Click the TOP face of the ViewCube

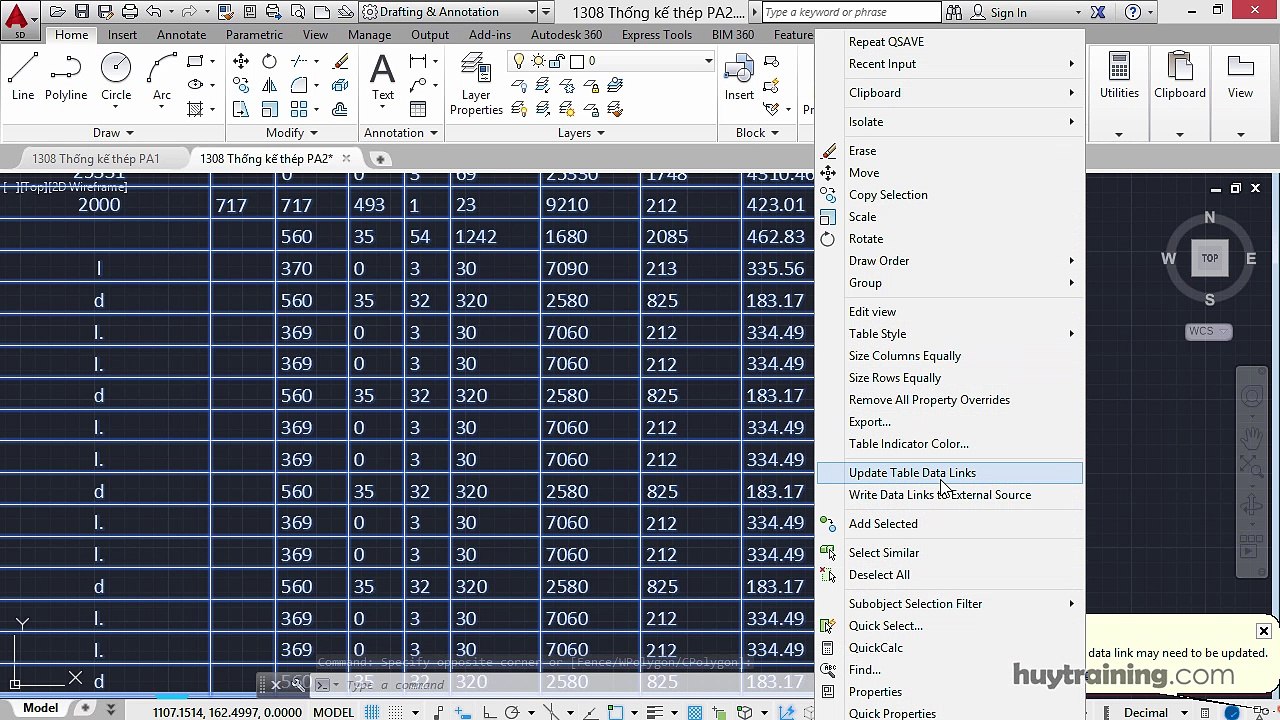tap(1209, 258)
